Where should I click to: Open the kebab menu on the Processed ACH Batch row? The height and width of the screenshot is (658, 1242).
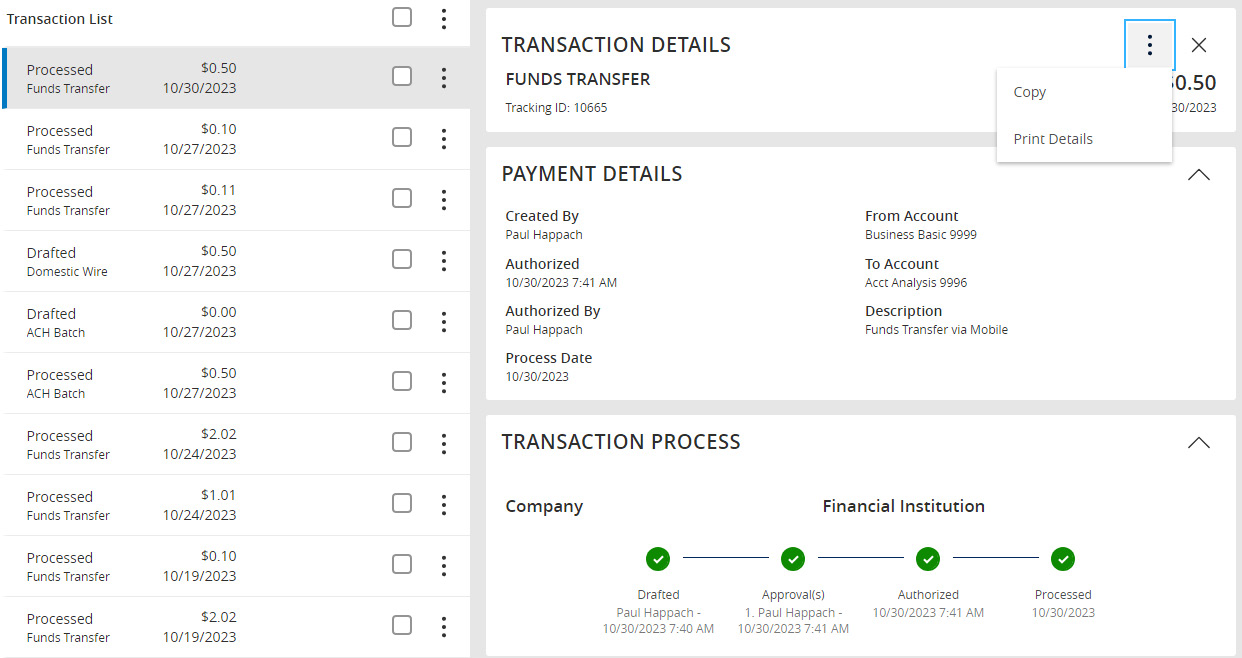[x=443, y=382]
